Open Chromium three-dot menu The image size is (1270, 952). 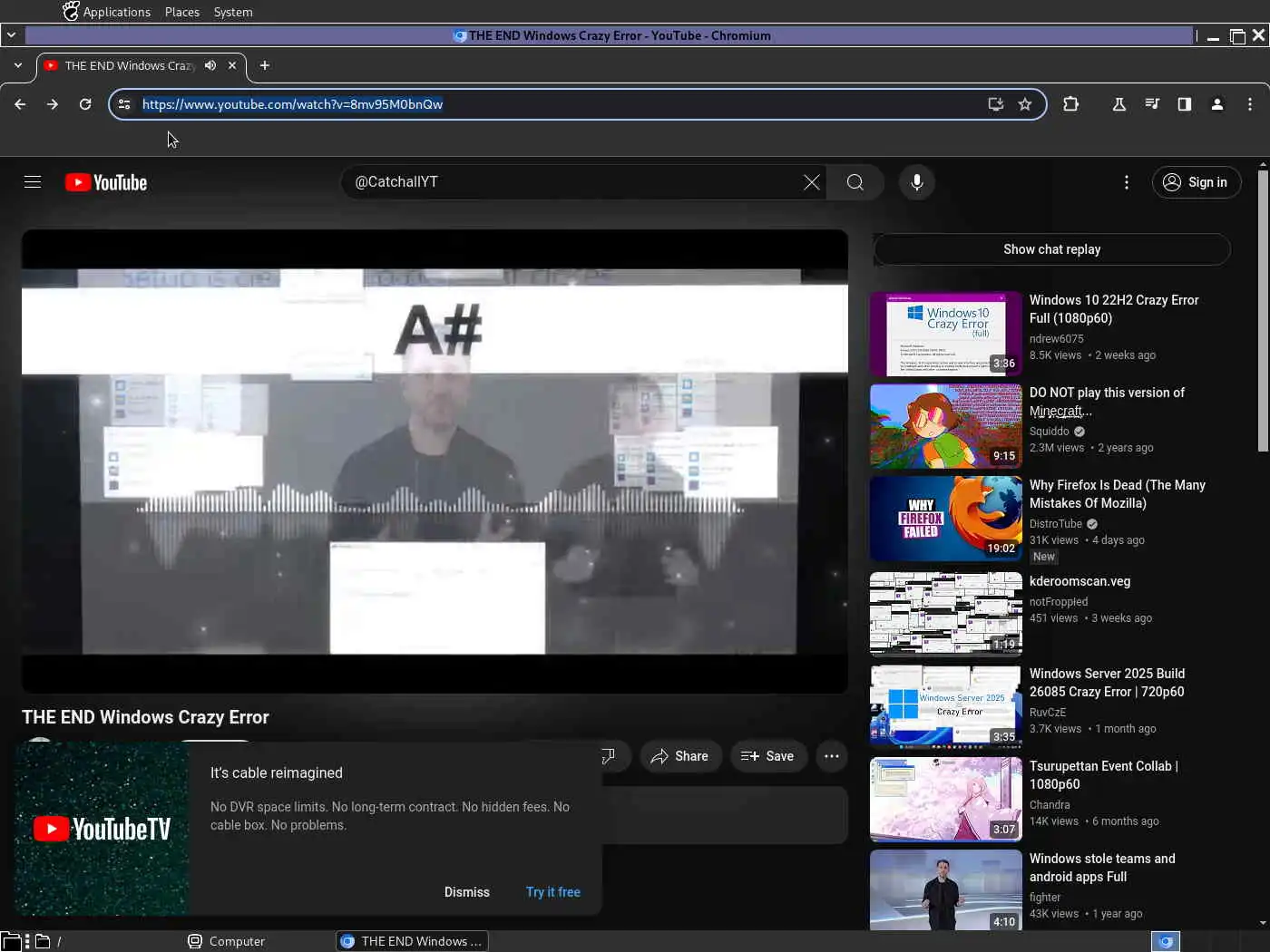pyautogui.click(x=1250, y=104)
